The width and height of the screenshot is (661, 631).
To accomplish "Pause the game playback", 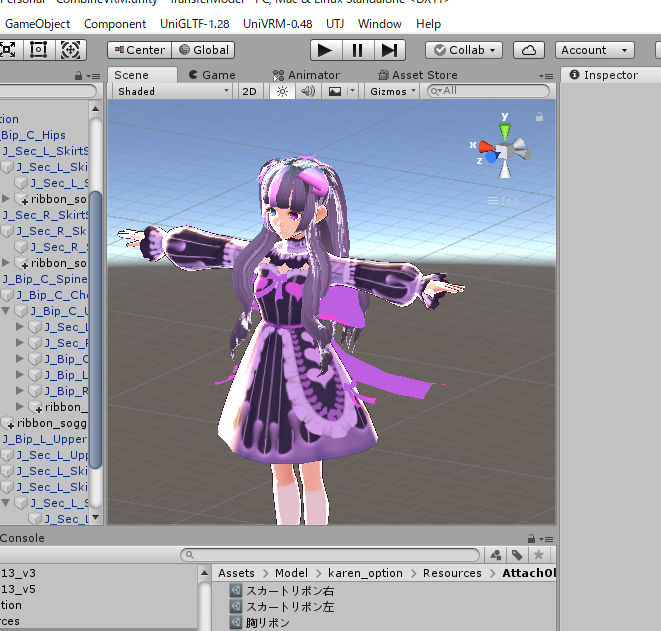I will tap(358, 50).
